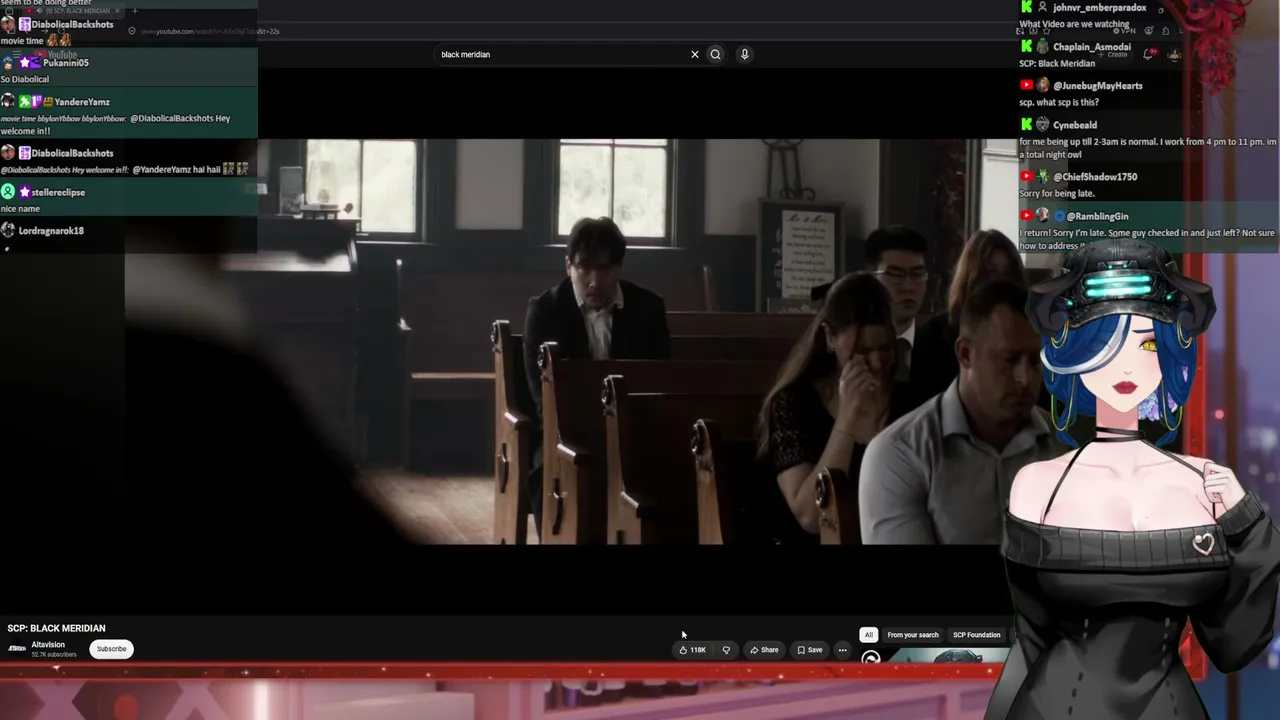The image size is (1280, 720).
Task: Click chat username Lordragnarok18
Action: (51, 230)
